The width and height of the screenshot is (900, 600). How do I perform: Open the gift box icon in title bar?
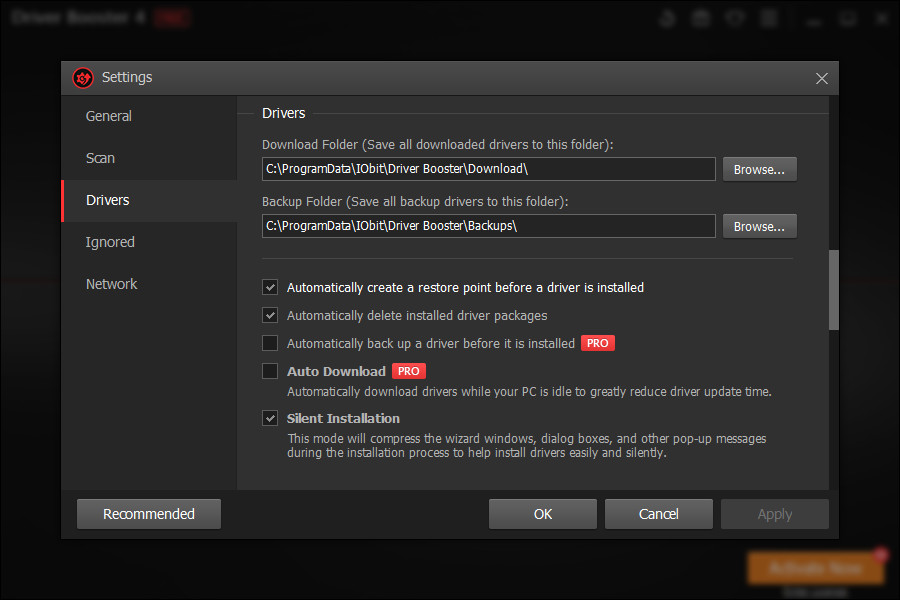[700, 17]
